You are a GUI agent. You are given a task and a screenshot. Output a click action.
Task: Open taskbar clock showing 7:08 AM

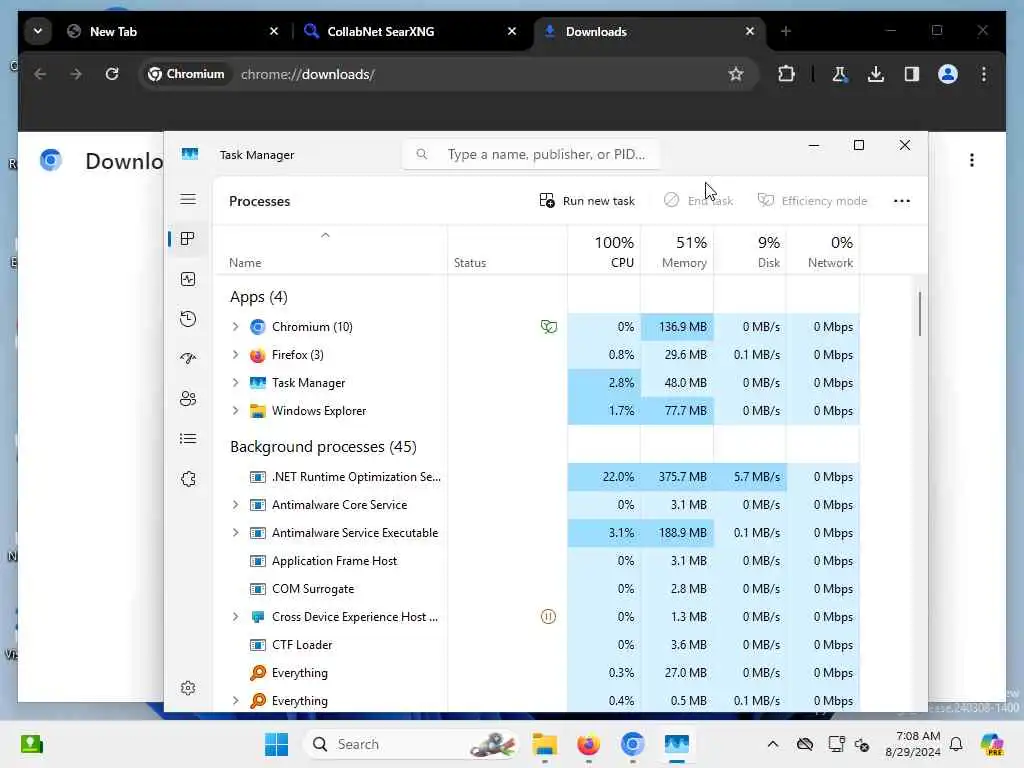click(x=912, y=744)
